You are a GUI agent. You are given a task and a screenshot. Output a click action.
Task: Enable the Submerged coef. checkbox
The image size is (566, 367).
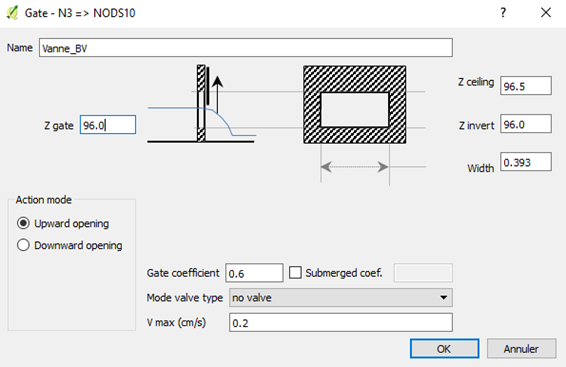[295, 272]
